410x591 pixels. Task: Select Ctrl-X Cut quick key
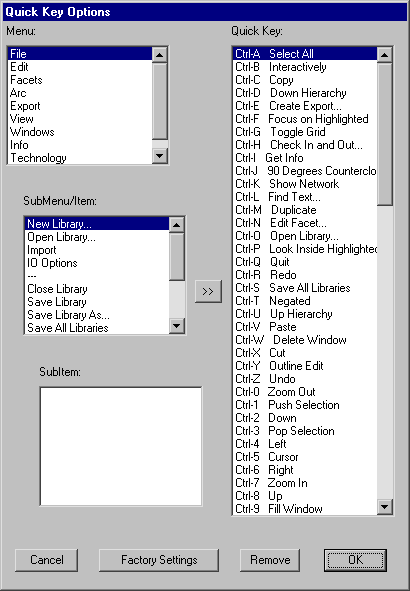point(305,353)
